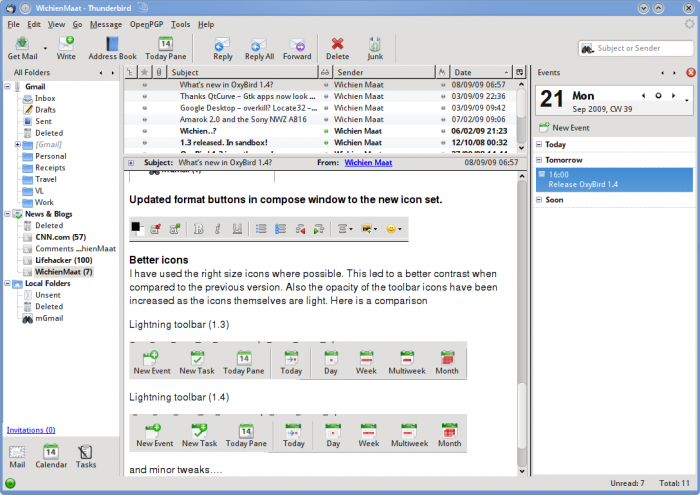Open the File menu
The width and height of the screenshot is (700, 495).
pos(13,24)
